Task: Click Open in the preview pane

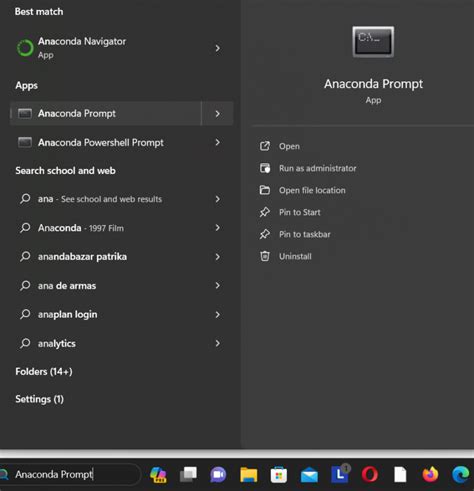Action: [289, 146]
